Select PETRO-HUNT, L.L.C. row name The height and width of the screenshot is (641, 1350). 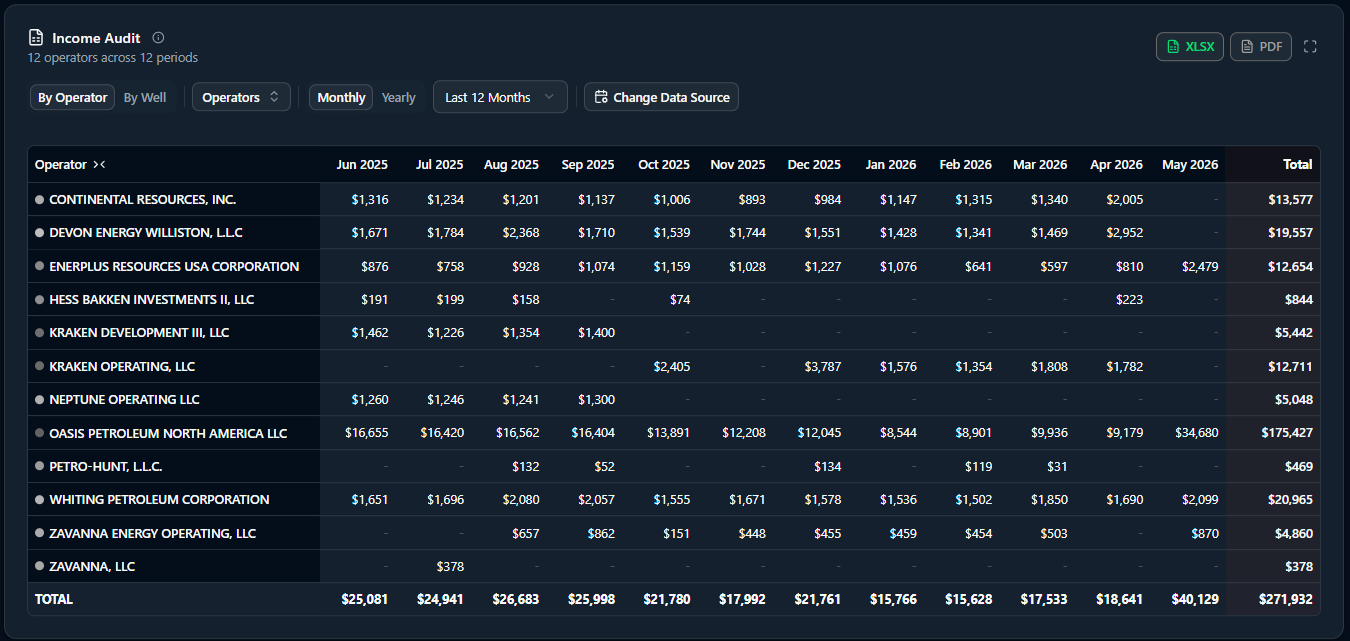(x=106, y=466)
